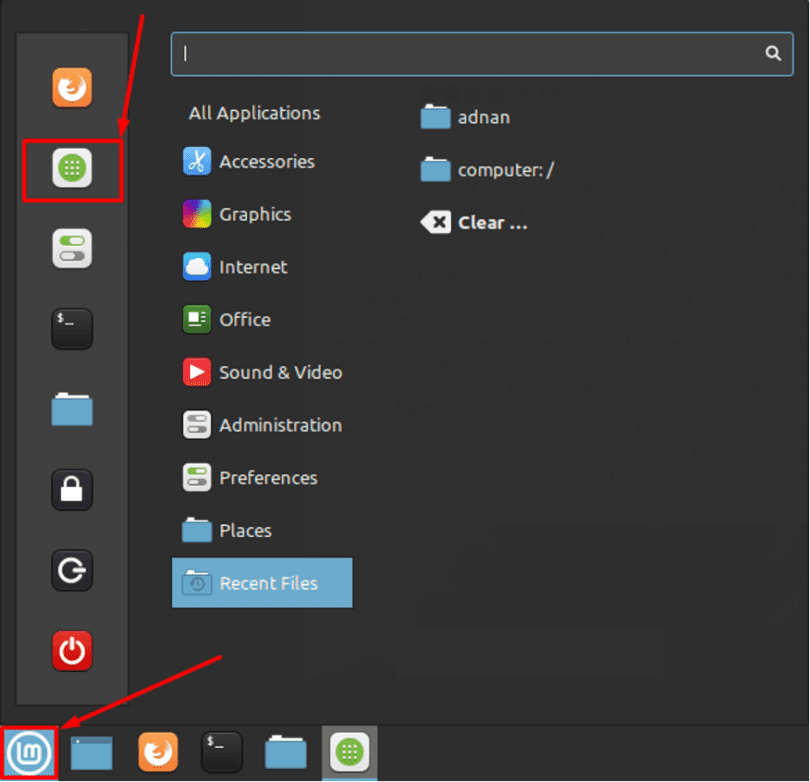The width and height of the screenshot is (810, 782).
Task: Select the Recent Files category
Action: (x=262, y=583)
